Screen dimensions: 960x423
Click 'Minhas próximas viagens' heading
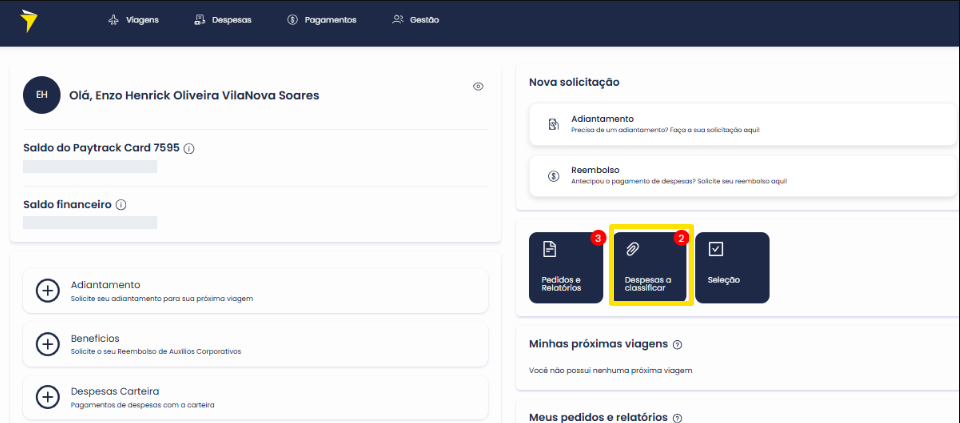(x=598, y=344)
